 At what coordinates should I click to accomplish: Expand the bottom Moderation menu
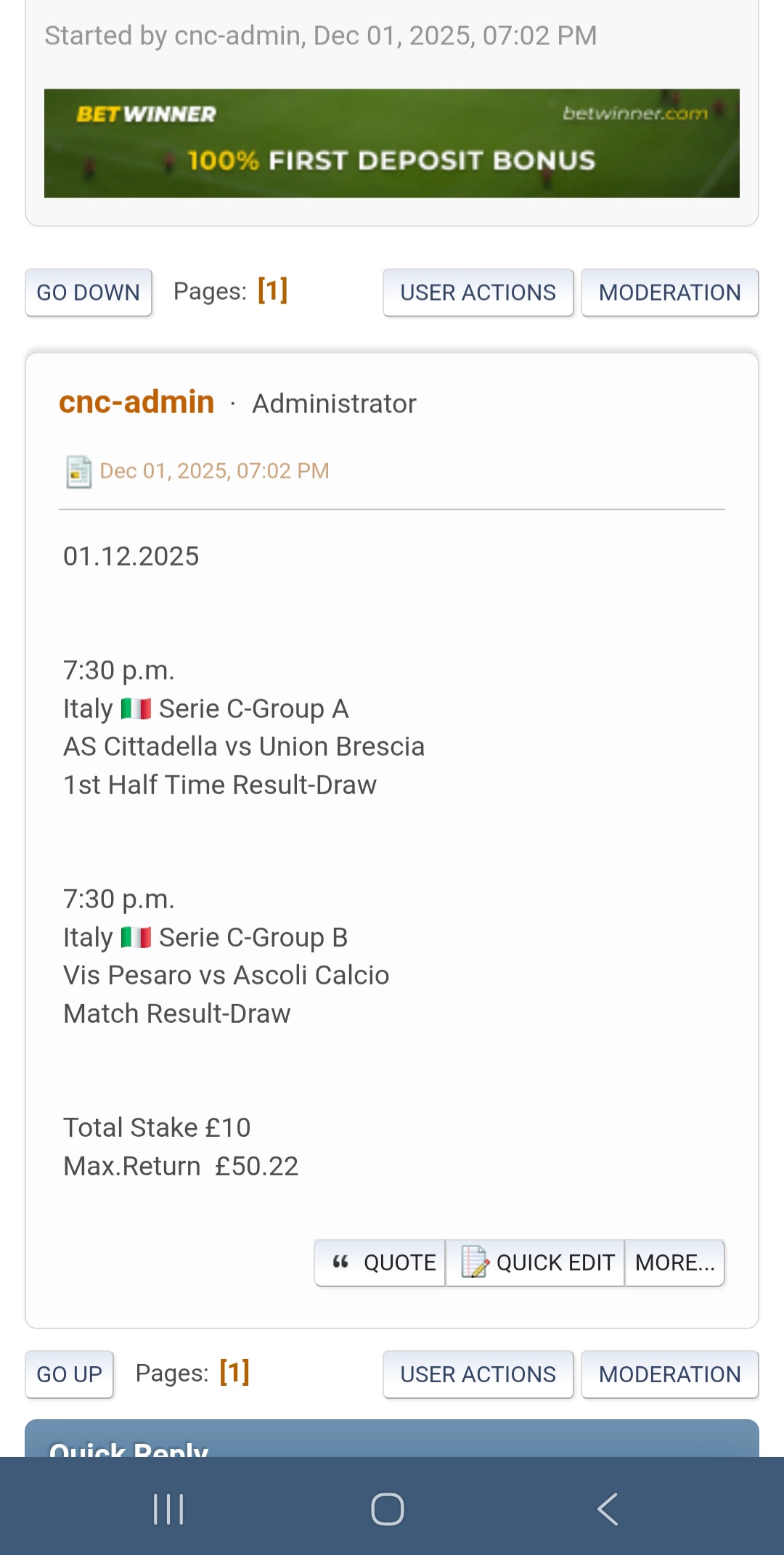669,1374
